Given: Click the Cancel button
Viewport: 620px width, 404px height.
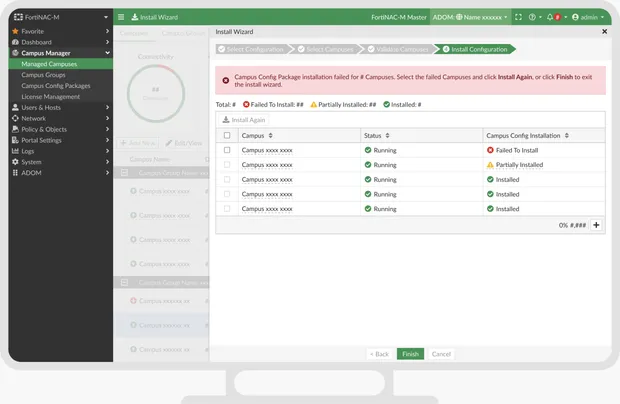Looking at the screenshot, I should 441,354.
